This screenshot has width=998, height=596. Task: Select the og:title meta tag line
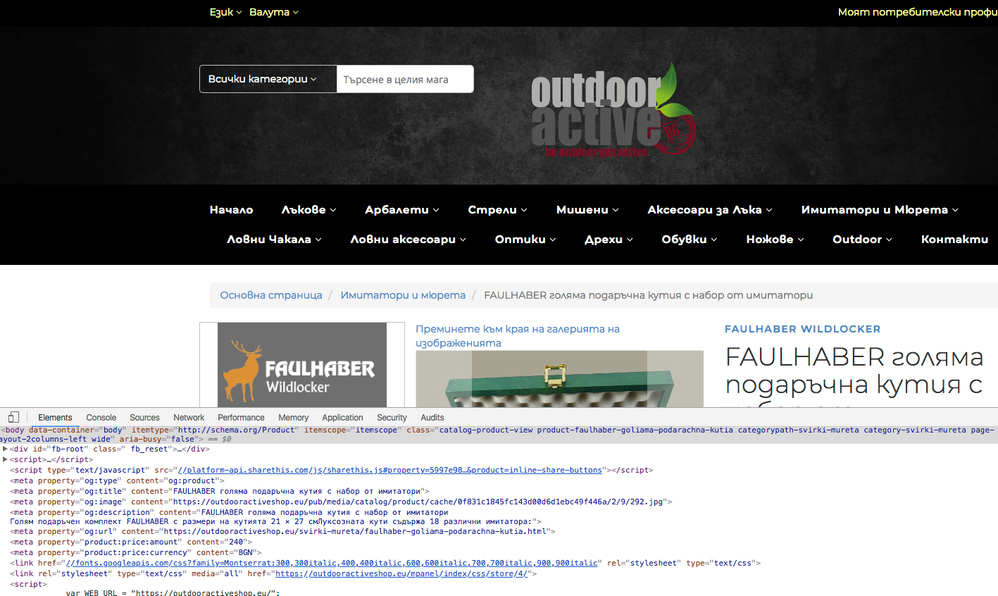click(x=220, y=491)
